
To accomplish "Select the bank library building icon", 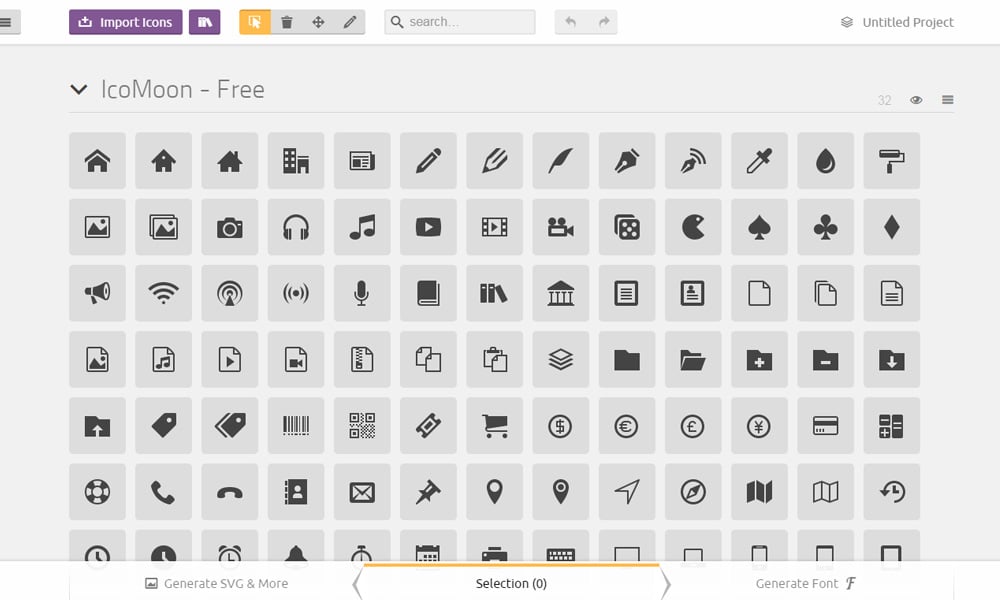I will point(561,293).
